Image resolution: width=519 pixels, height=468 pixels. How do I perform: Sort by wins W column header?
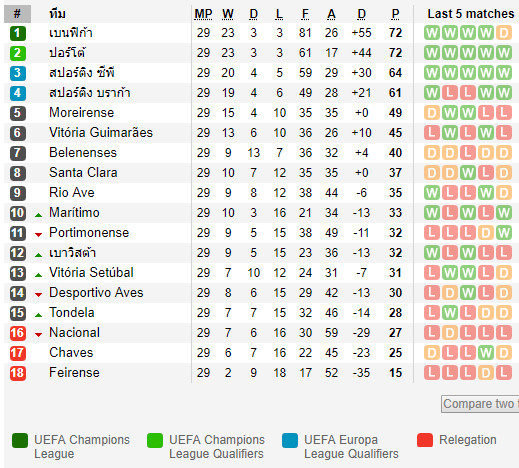(228, 14)
